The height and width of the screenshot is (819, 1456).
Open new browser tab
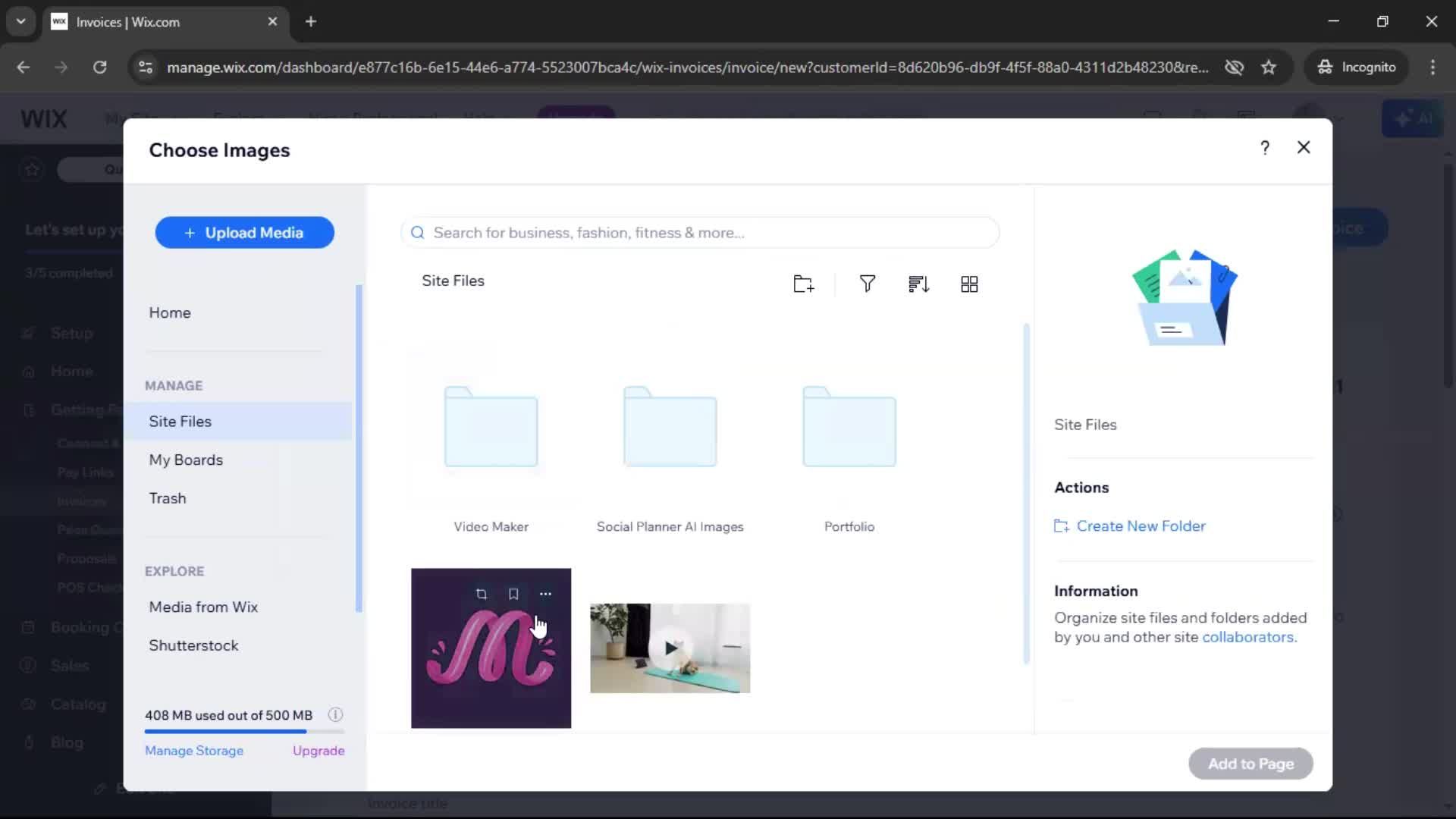click(x=311, y=22)
